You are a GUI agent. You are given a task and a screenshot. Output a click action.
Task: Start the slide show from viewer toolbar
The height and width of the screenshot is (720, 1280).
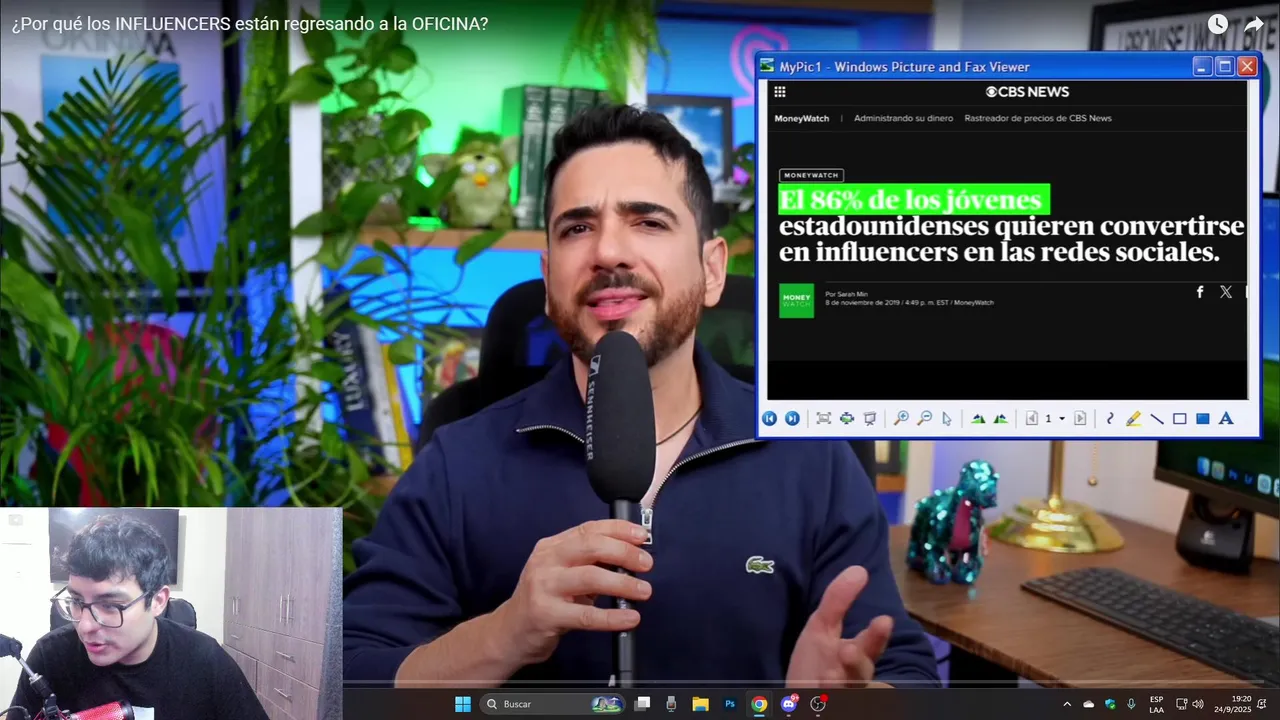[x=870, y=419]
